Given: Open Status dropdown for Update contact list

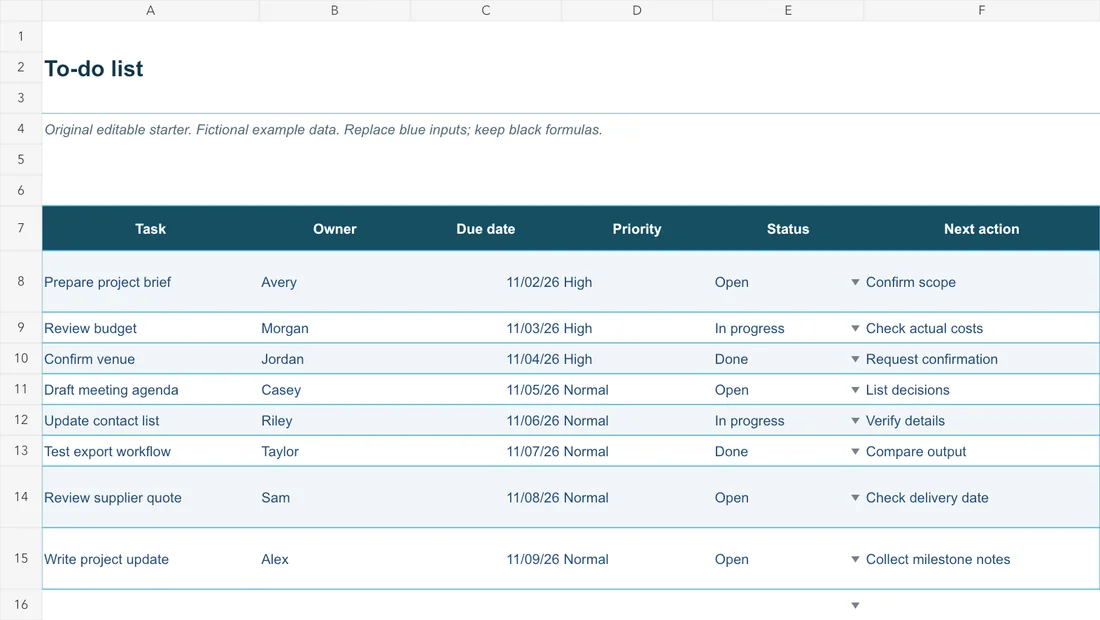Looking at the screenshot, I should tap(855, 421).
